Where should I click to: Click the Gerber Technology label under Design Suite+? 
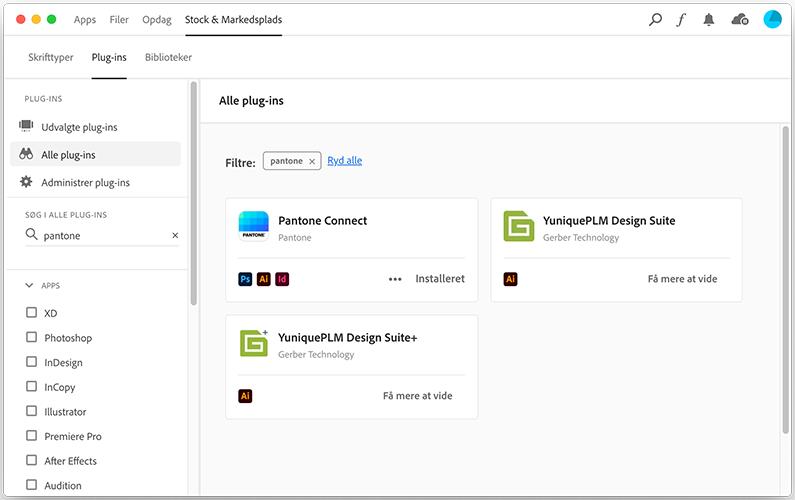[x=316, y=354]
